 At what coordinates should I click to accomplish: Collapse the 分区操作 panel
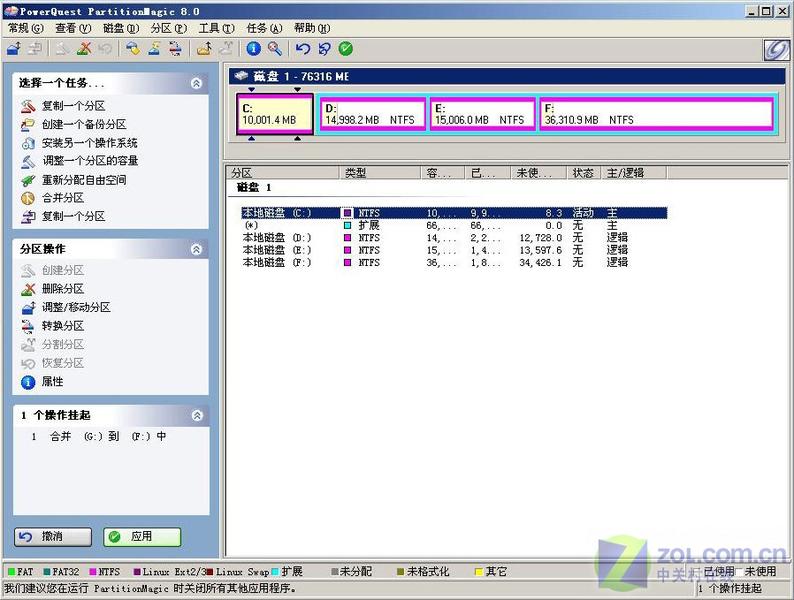[x=196, y=249]
